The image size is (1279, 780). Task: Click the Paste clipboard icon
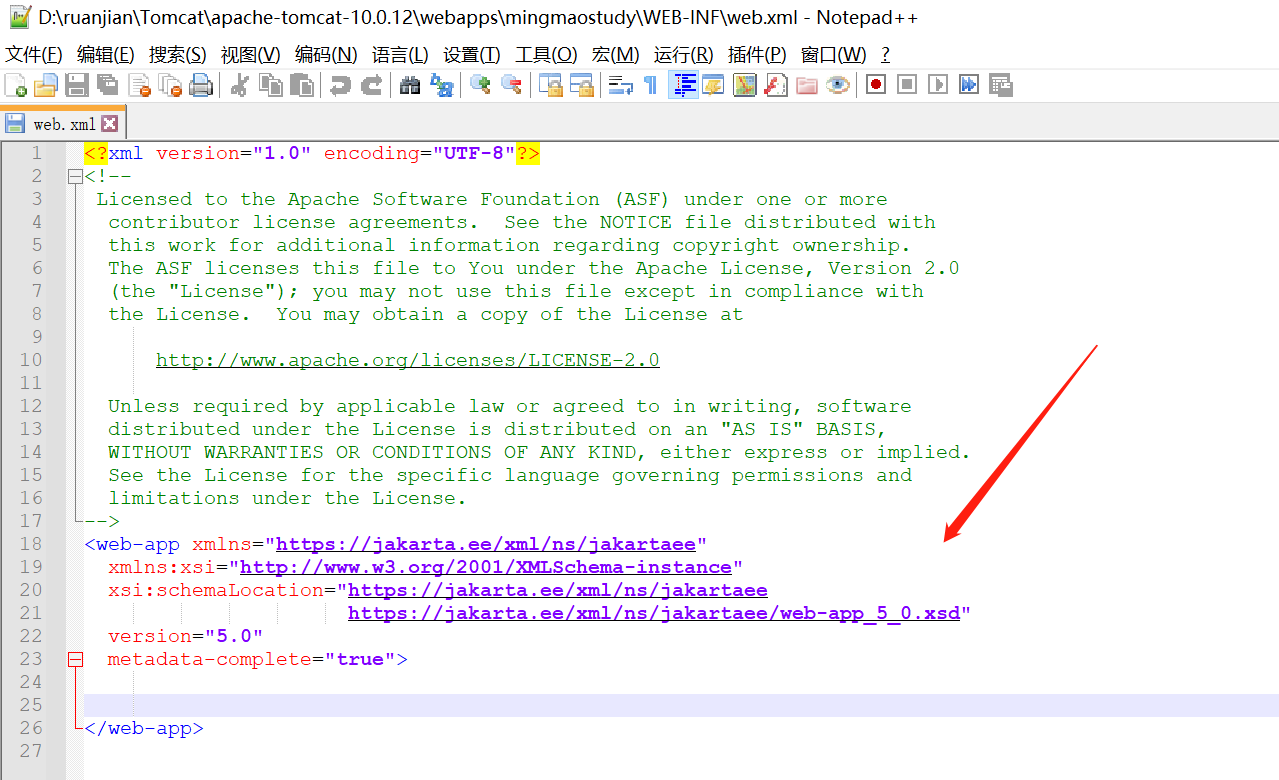pos(301,85)
